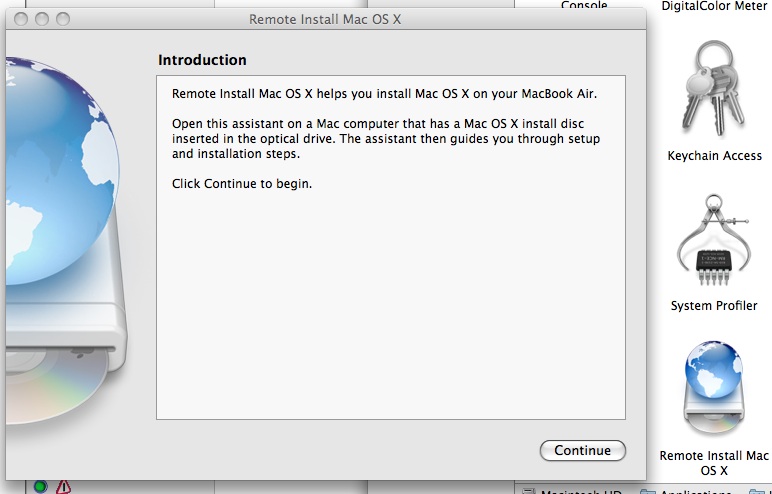Select the DigitalColor Meter label
The width and height of the screenshot is (772, 494).
(714, 6)
